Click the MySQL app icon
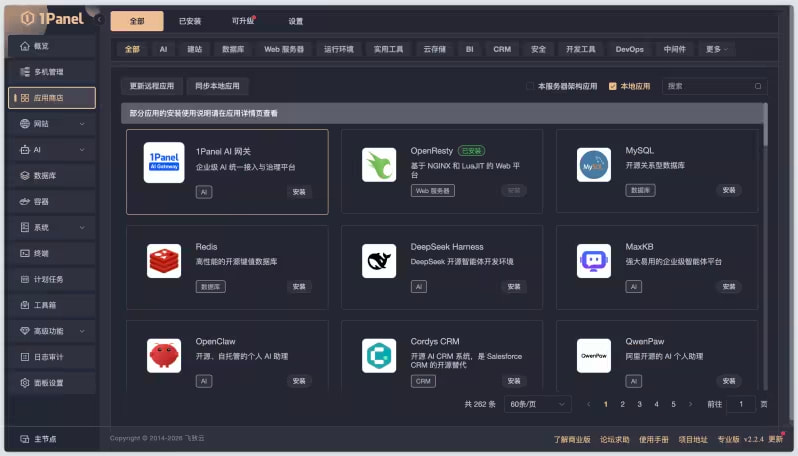 593,165
